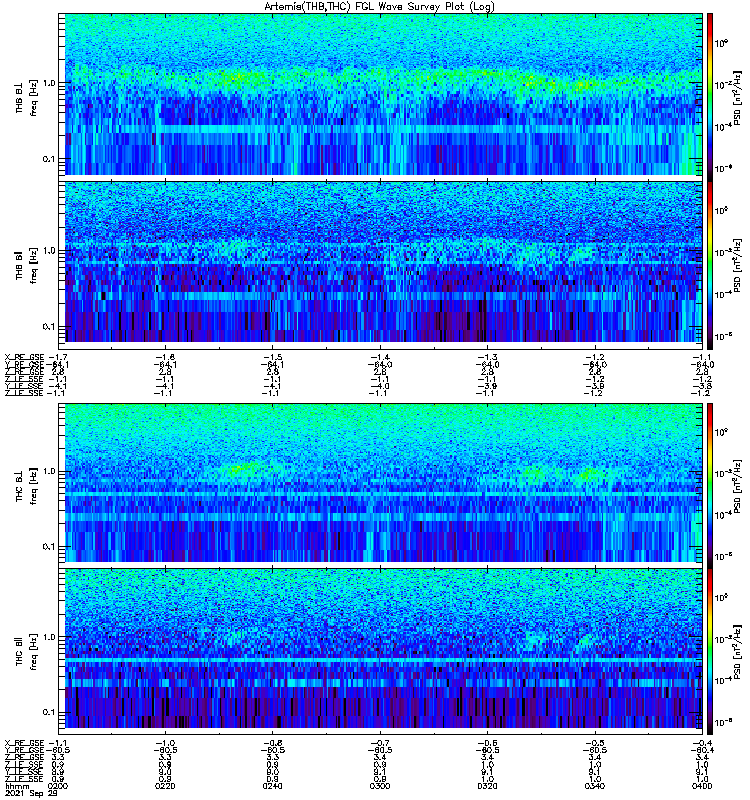This screenshot has height=800, width=750.
Task: Click the color bar beside THB B-parallel panel
Action: coord(711,261)
